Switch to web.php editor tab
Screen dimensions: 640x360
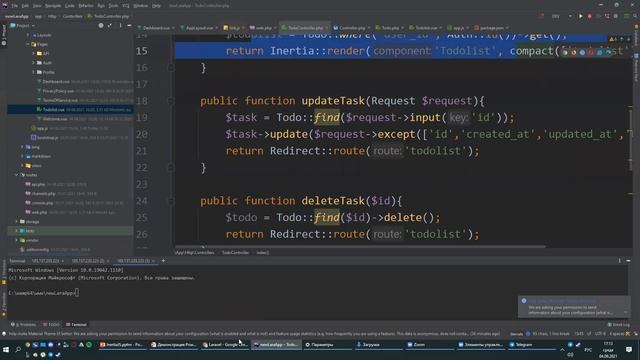[263, 28]
